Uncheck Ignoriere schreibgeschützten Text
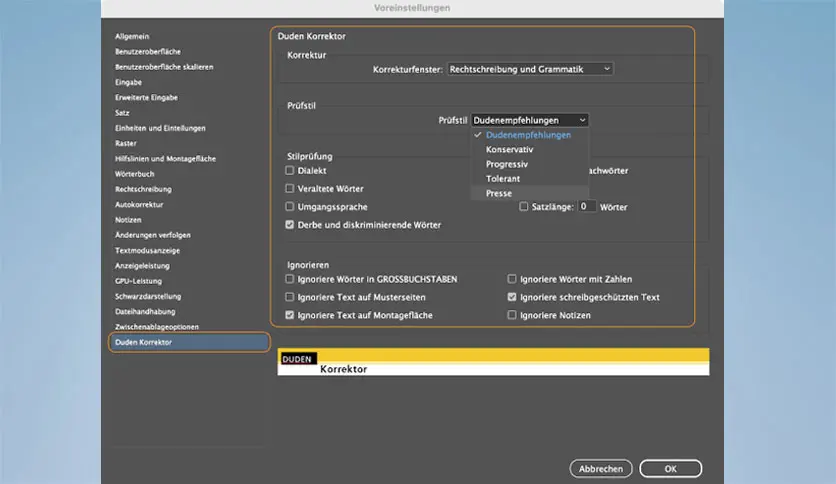 coord(512,297)
